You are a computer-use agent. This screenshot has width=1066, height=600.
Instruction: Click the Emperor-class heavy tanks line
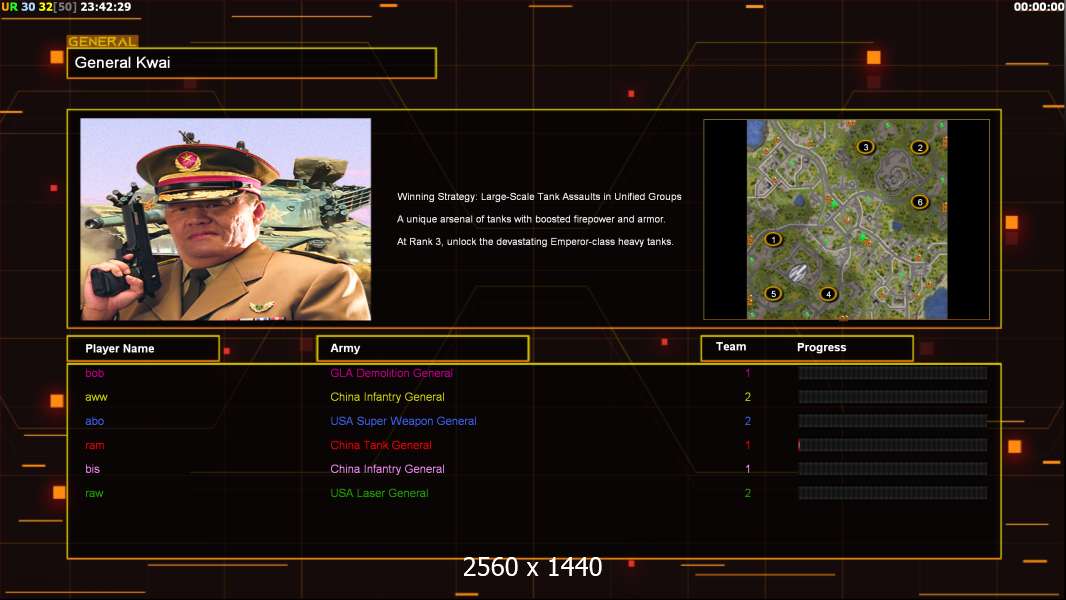pos(535,241)
